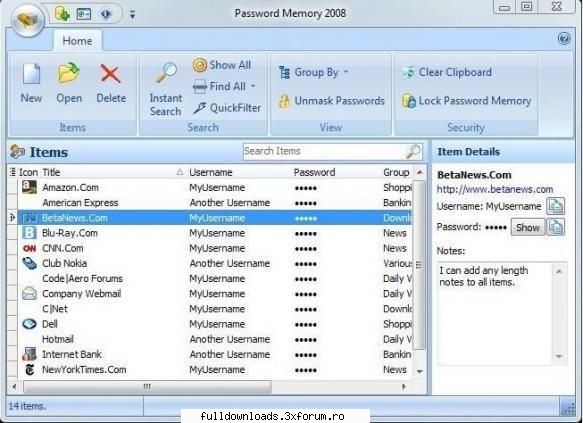This screenshot has width=583, height=423.
Task: Click the Notes scrollbar up arrow
Action: 559,271
